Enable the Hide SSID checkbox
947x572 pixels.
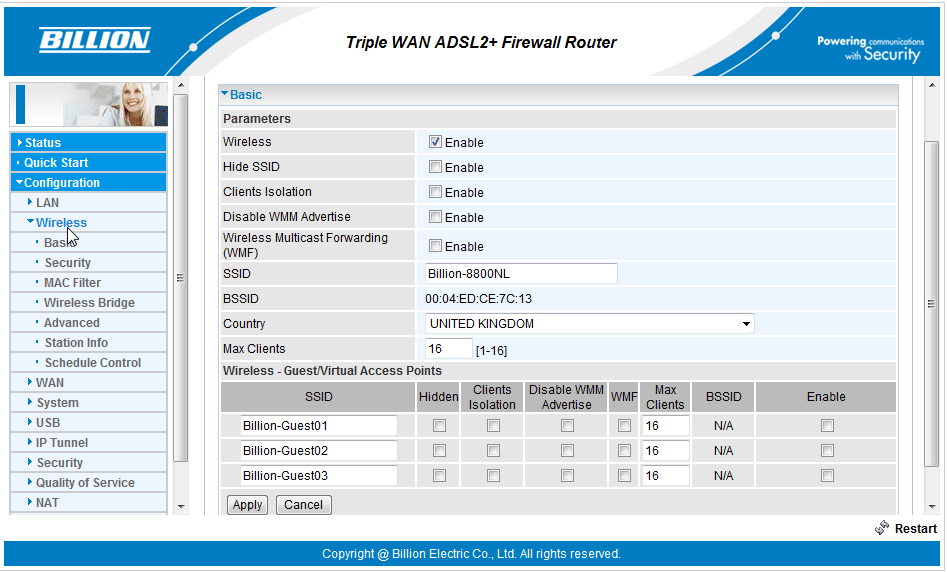(435, 167)
